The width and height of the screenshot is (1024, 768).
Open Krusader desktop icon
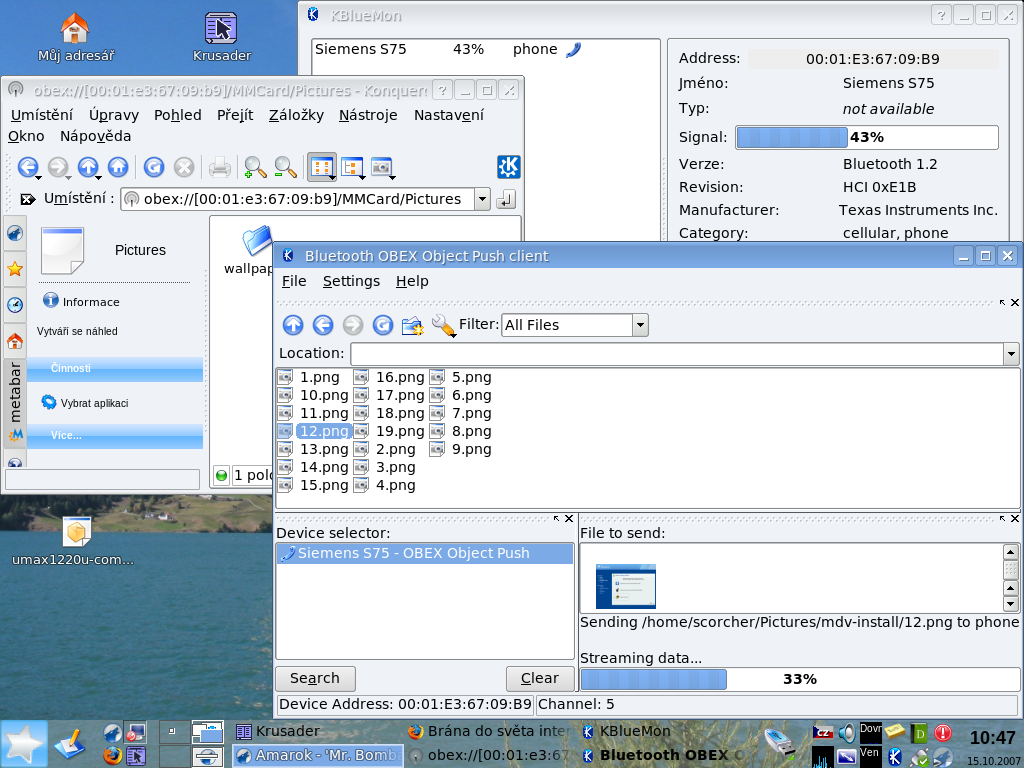point(221,38)
